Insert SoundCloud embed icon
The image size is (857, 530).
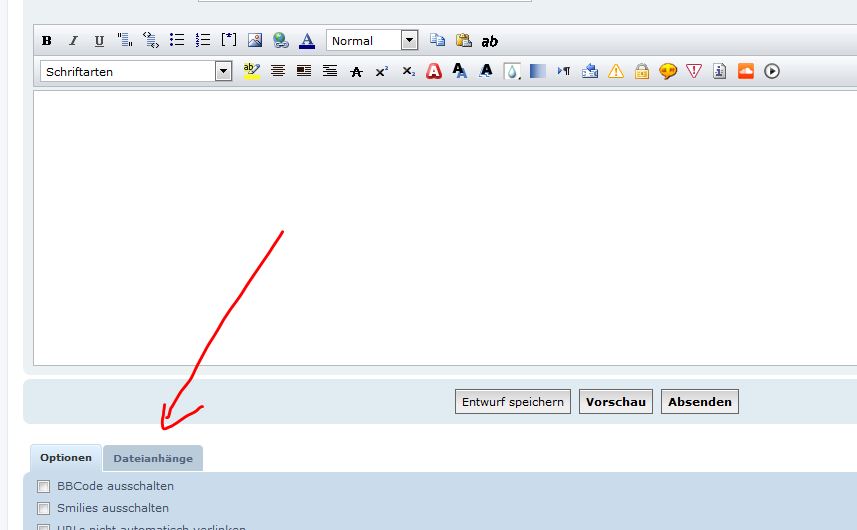[745, 71]
